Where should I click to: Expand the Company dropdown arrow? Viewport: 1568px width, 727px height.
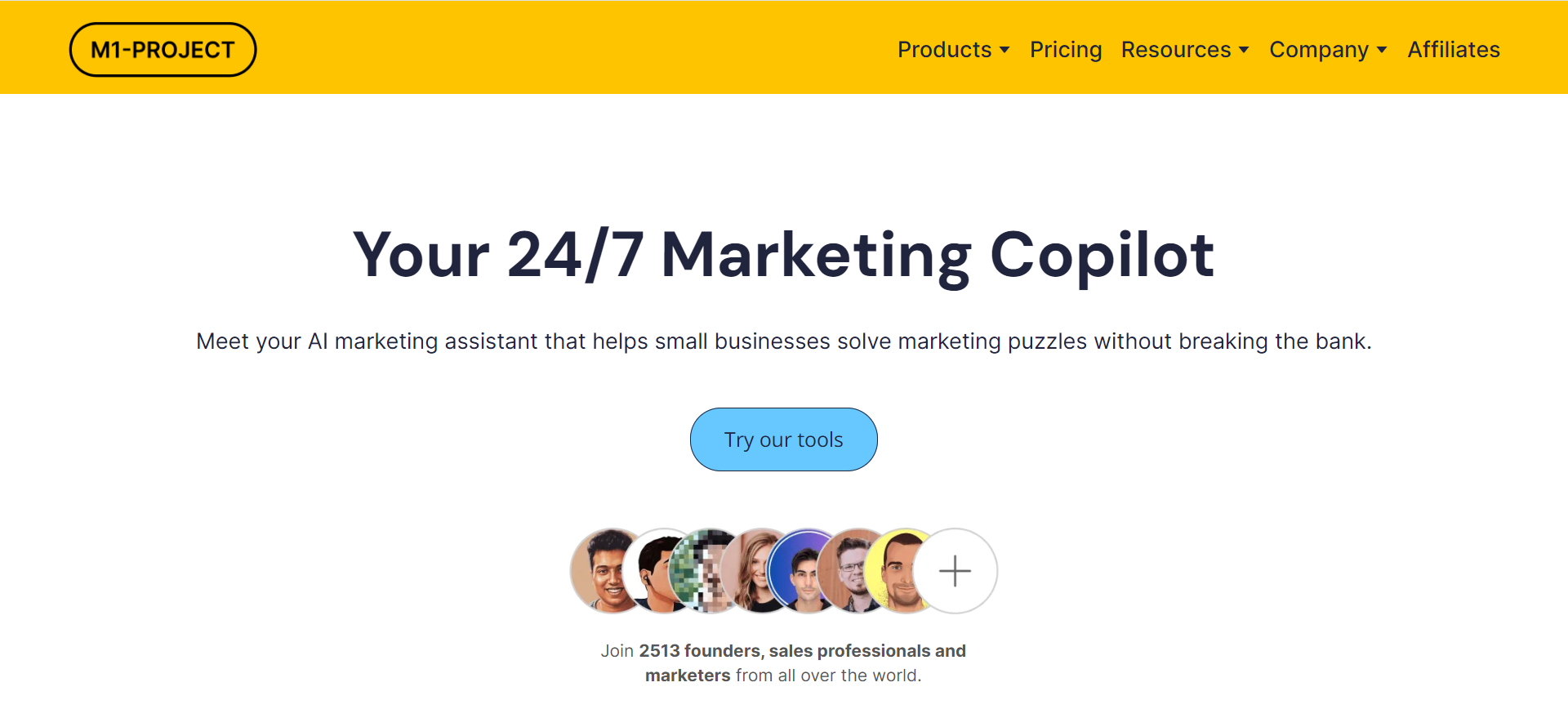click(x=1382, y=50)
